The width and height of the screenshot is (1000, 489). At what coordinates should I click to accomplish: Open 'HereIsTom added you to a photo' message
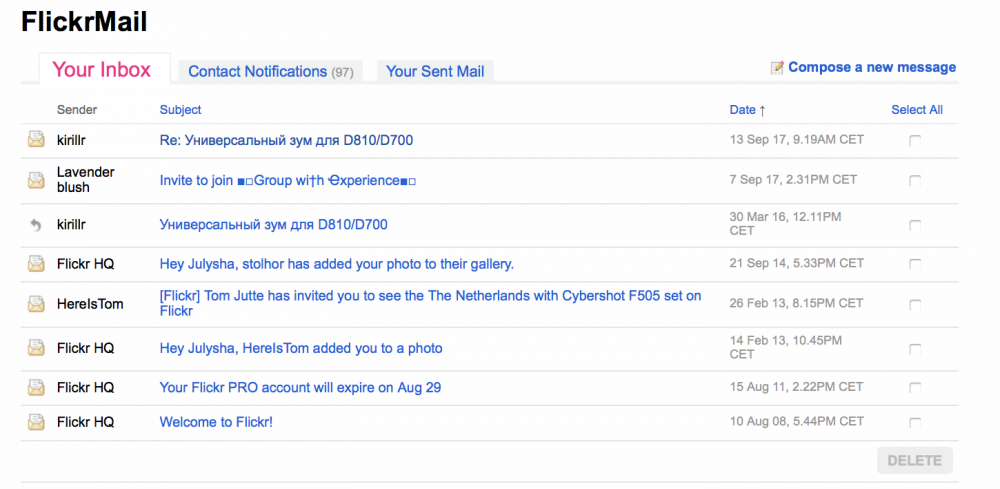pos(301,348)
